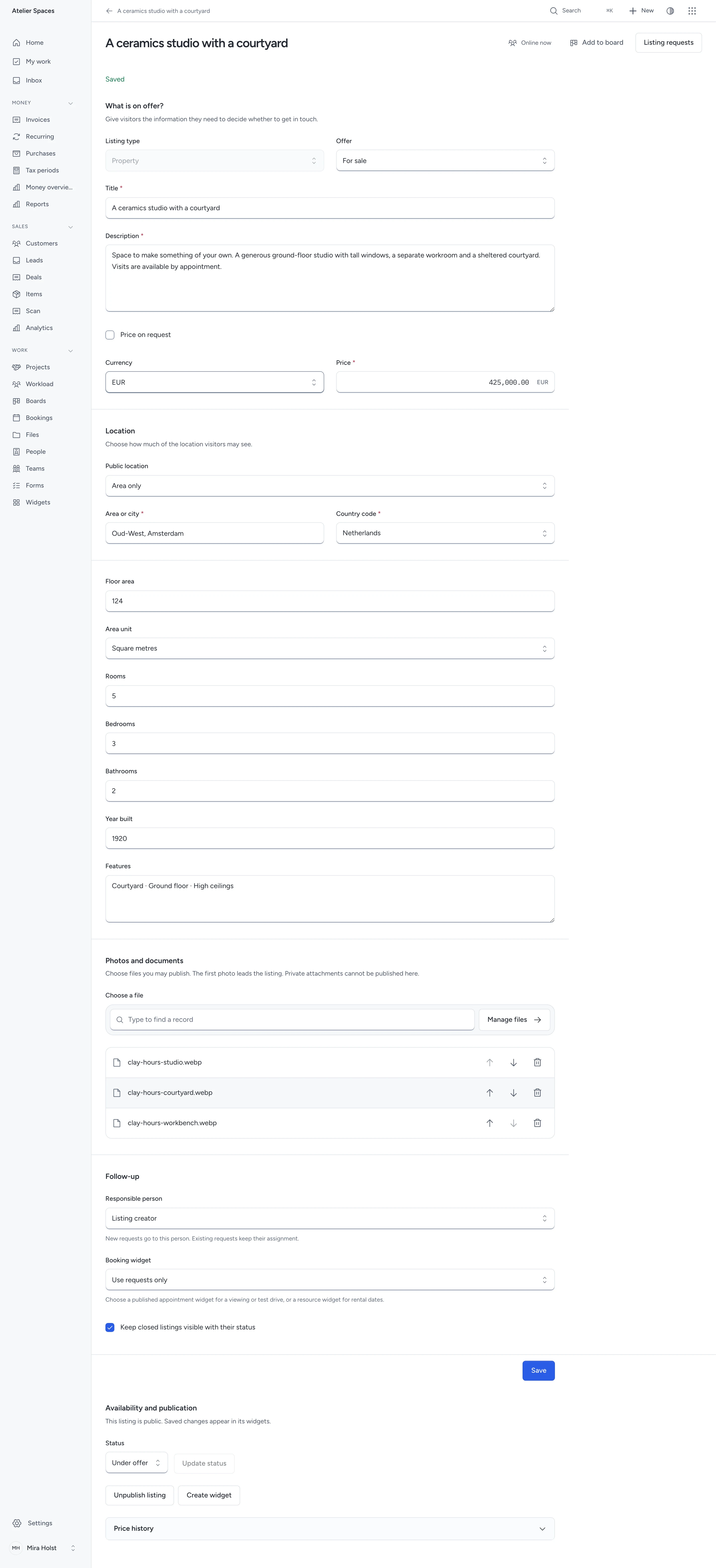Click the file search record field
Image resolution: width=716 pixels, height=1568 pixels.
[292, 1020]
